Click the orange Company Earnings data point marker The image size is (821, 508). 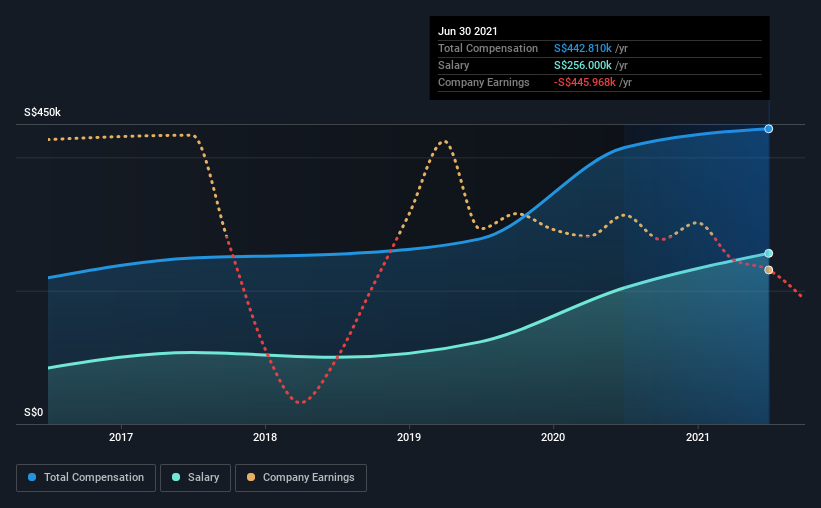768,270
